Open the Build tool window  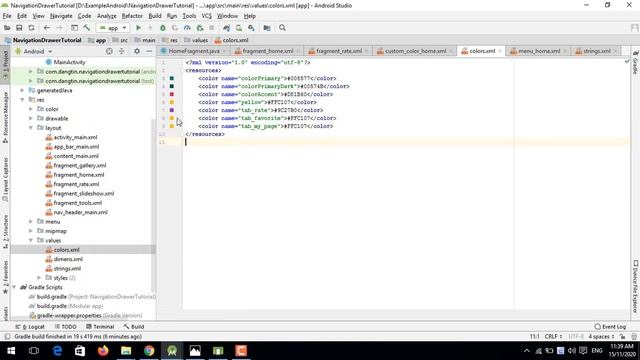pos(134,327)
